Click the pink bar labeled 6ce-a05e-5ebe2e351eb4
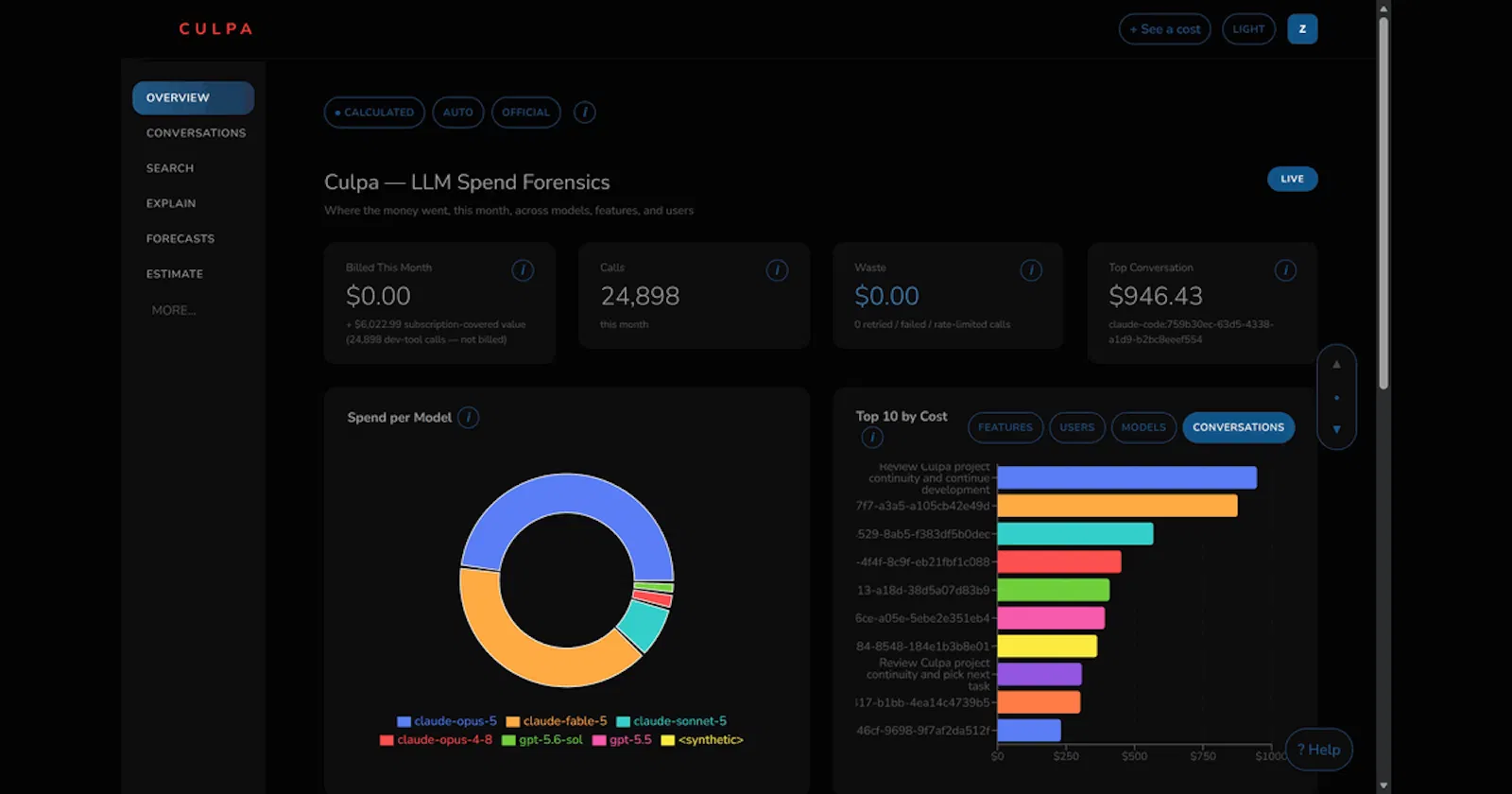The height and width of the screenshot is (794, 1512). pyautogui.click(x=1051, y=618)
